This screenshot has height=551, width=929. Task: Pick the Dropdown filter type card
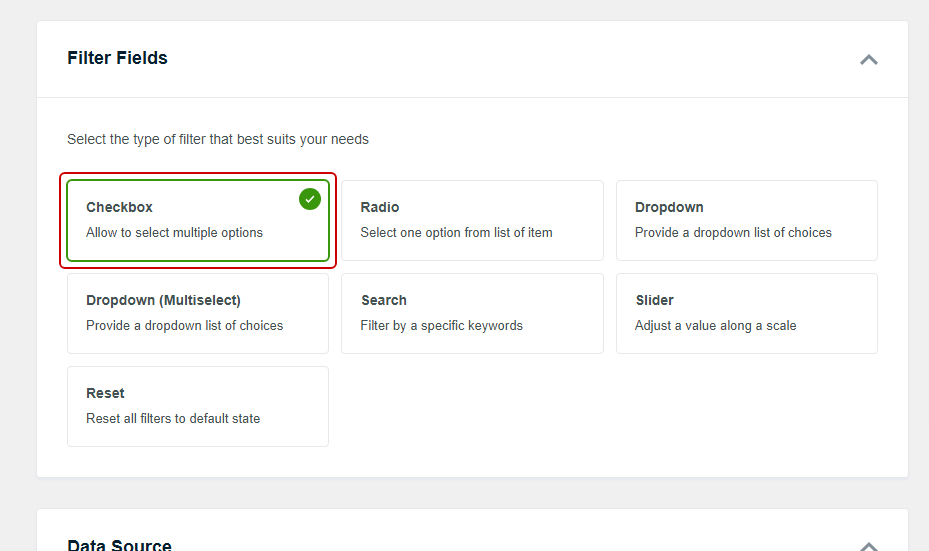coord(747,220)
